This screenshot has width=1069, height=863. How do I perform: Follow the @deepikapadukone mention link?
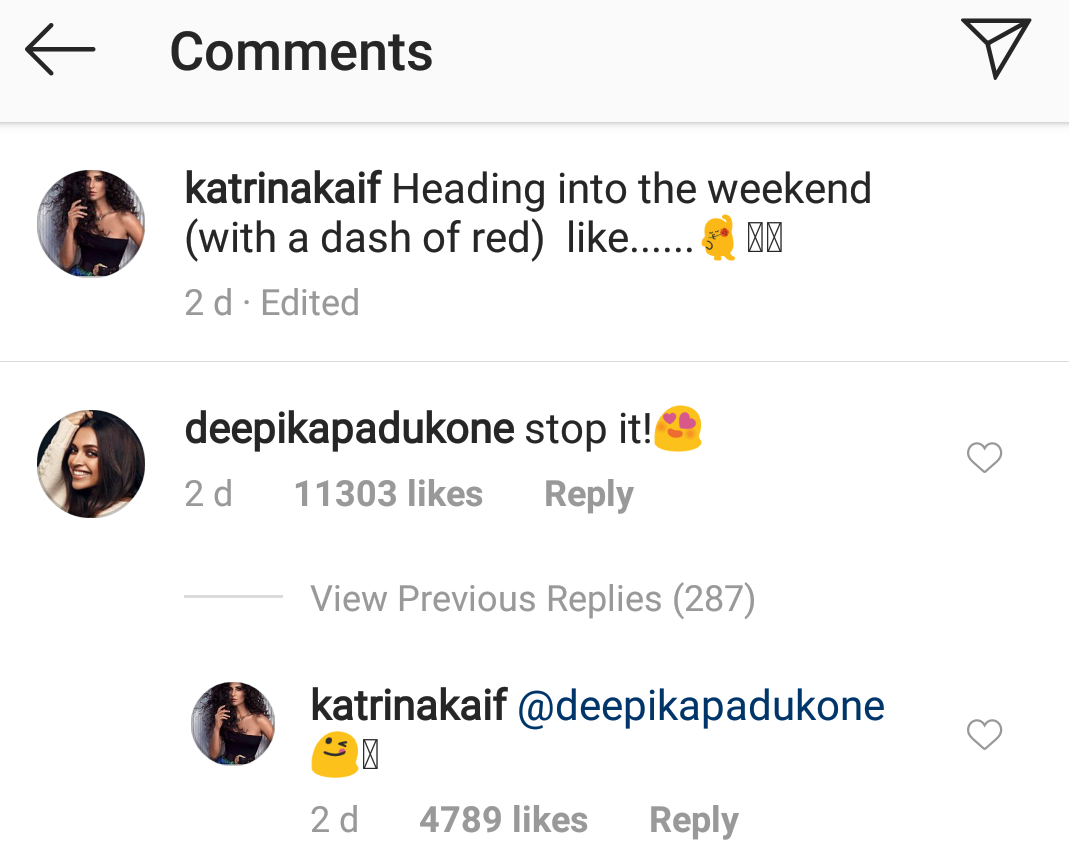[x=701, y=706]
